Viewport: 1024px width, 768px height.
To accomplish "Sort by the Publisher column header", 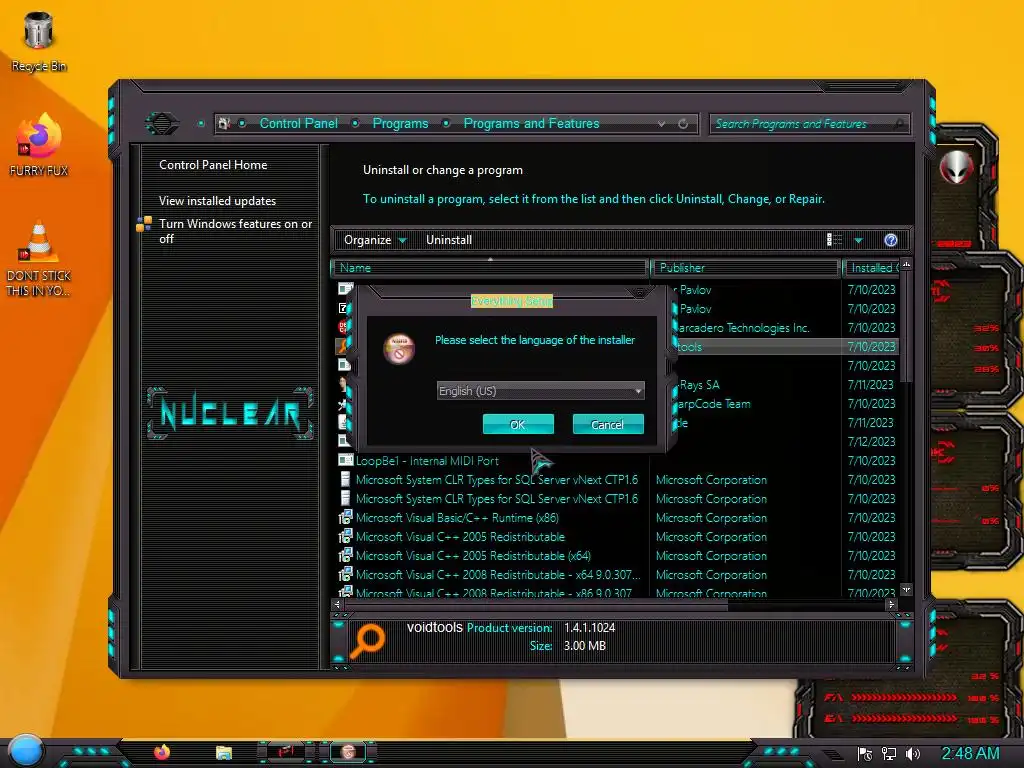I will (x=745, y=268).
